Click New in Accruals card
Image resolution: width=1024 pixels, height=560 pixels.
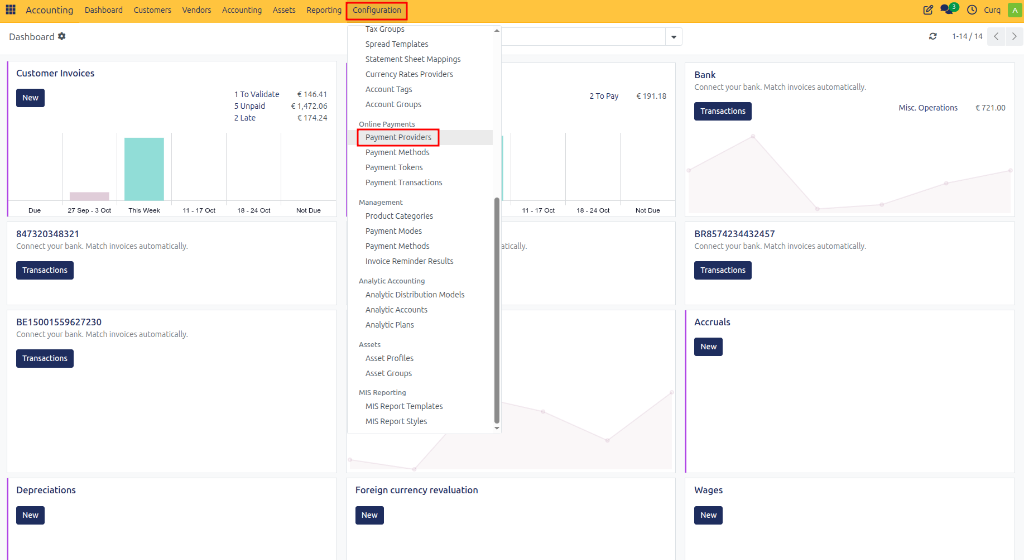click(x=708, y=347)
